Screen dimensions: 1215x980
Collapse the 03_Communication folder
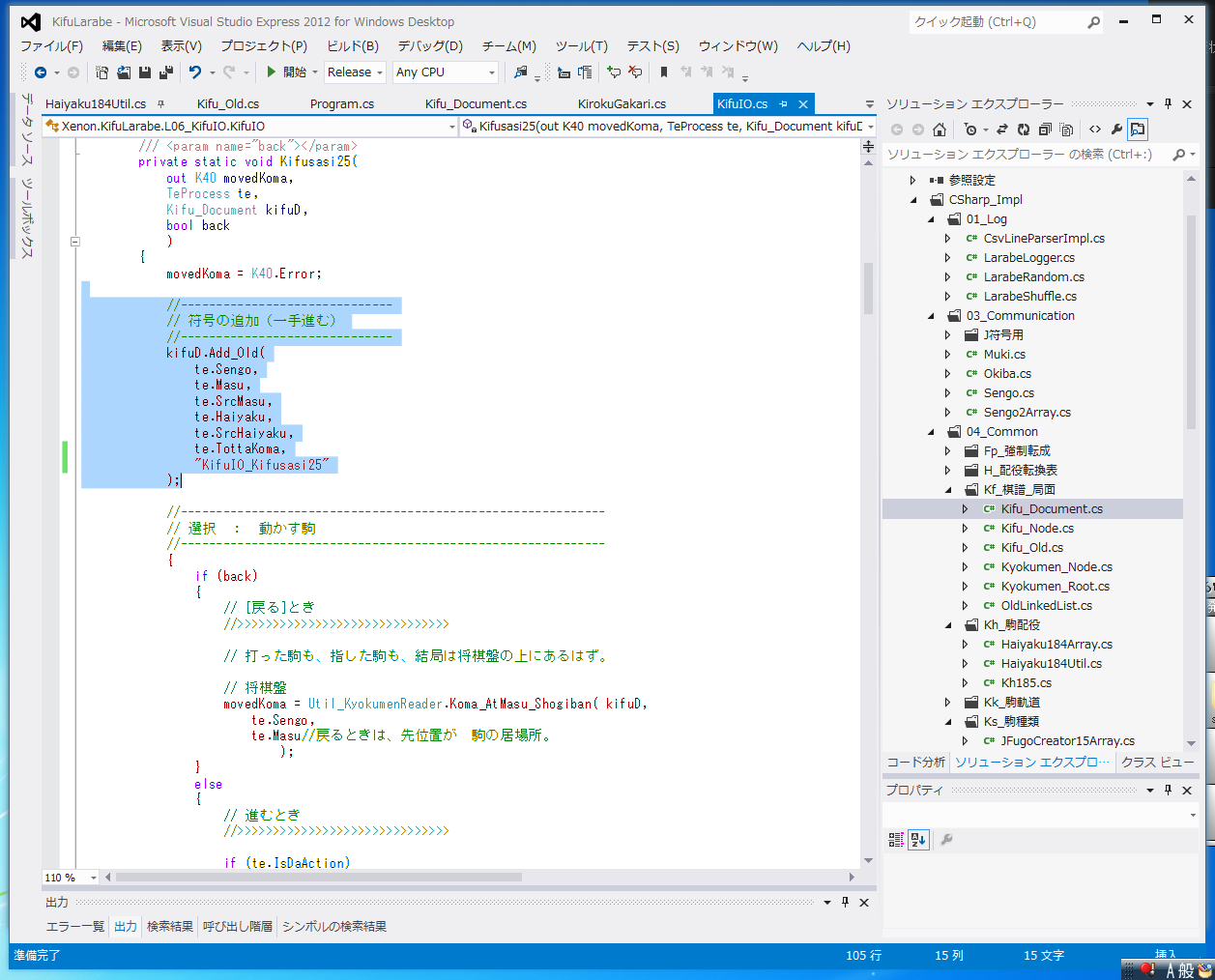931,316
